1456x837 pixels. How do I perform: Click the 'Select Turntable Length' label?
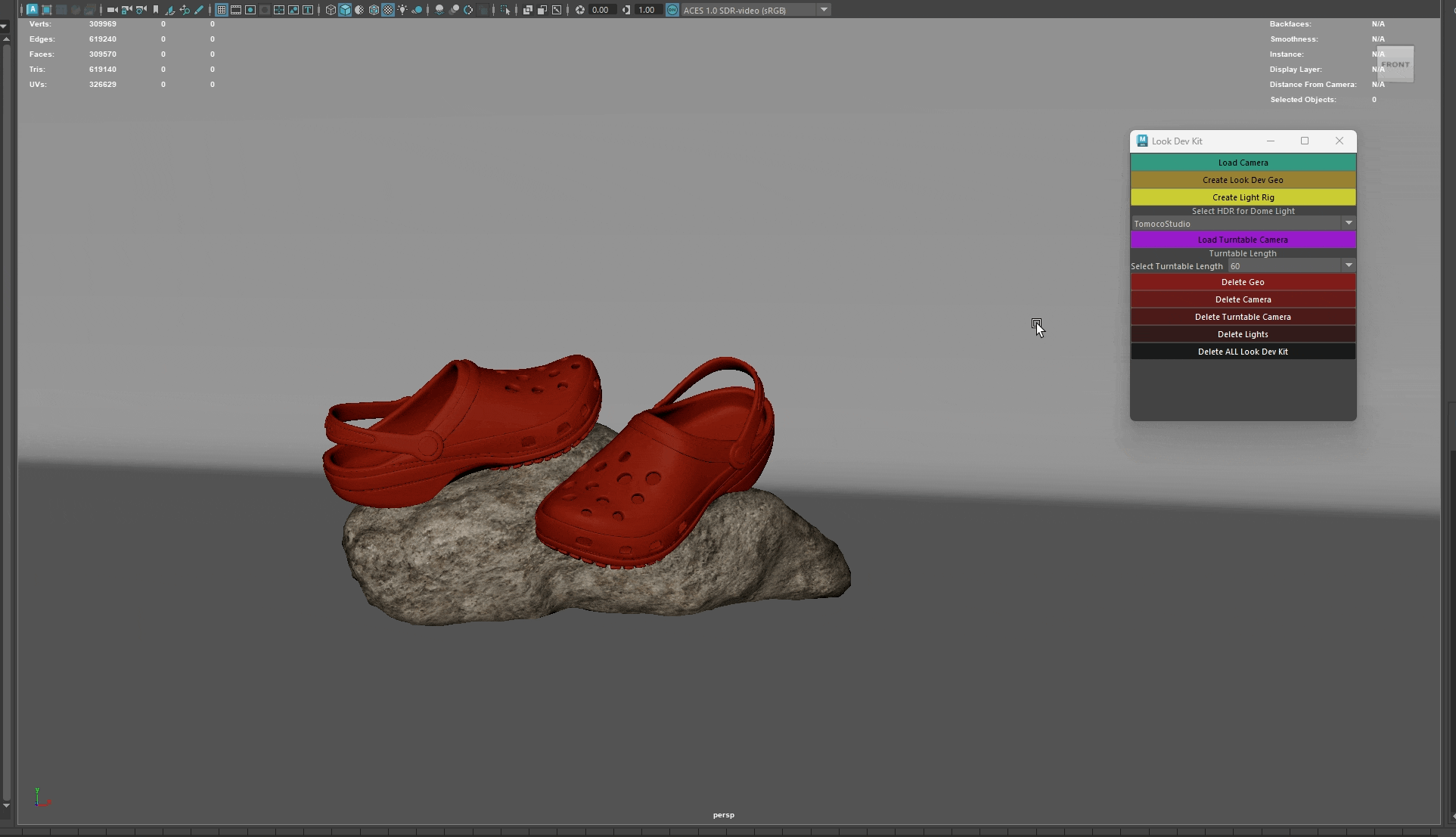(1176, 266)
